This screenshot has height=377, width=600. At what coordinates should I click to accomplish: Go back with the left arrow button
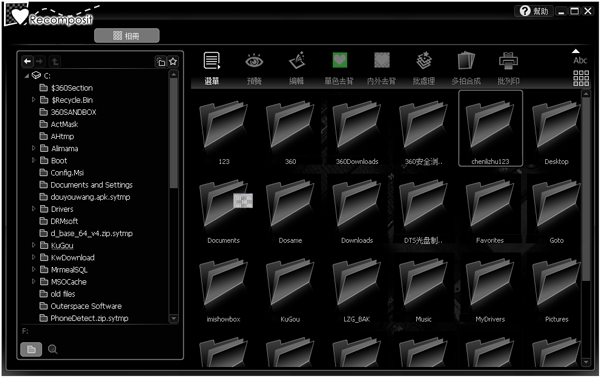pos(27,61)
